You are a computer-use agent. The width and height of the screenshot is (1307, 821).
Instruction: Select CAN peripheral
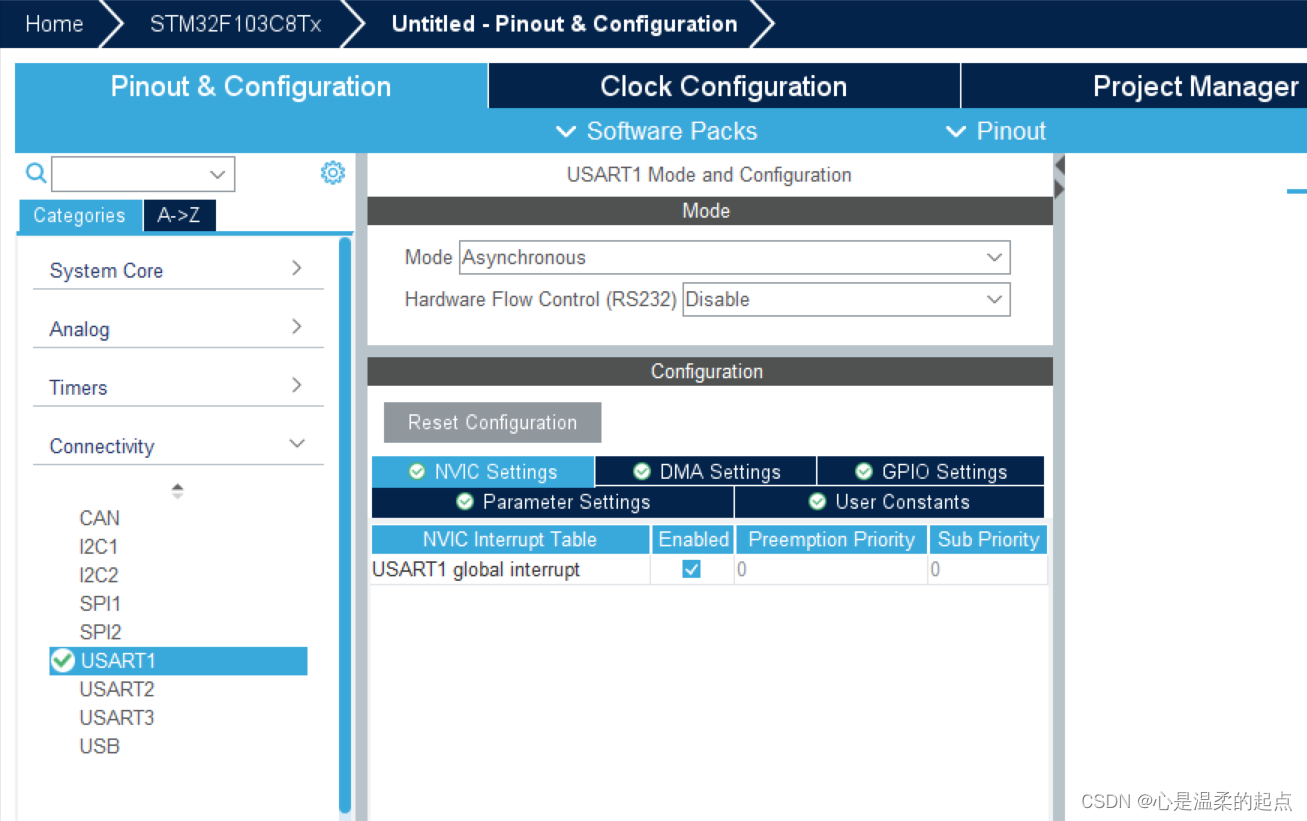coord(100,518)
